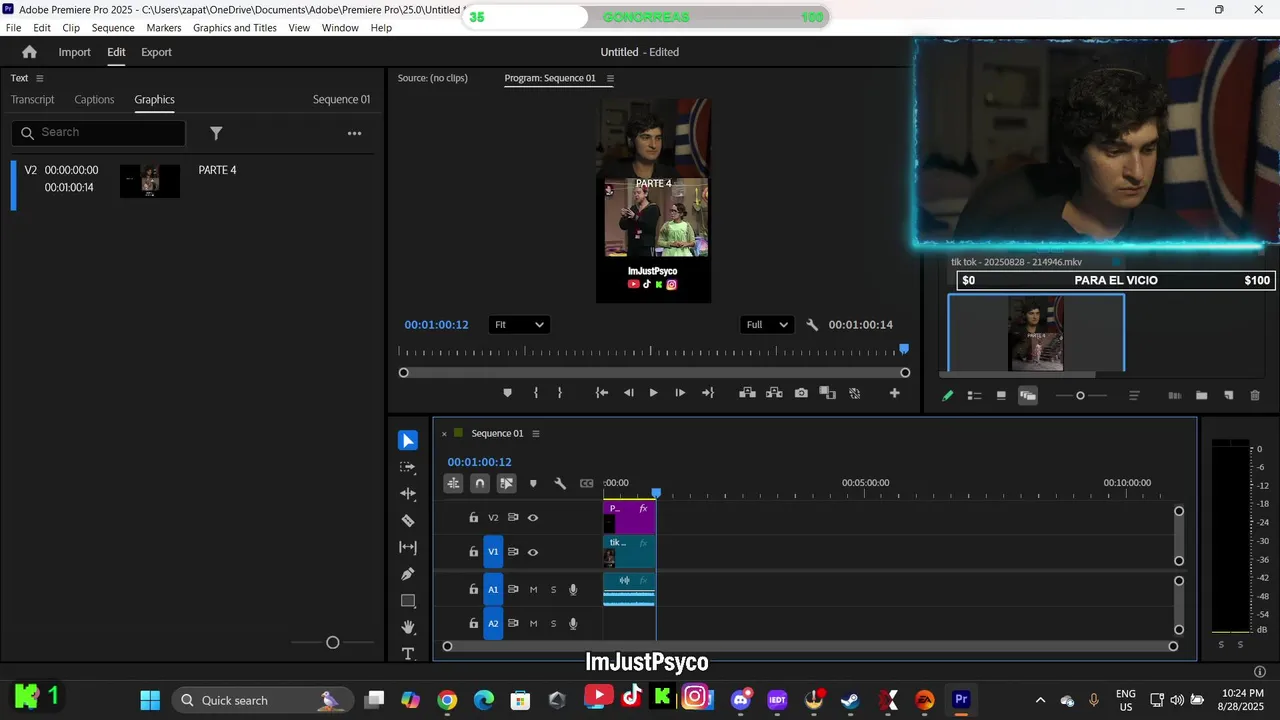Toggle V1 track output eye
1280x720 pixels.
(533, 552)
